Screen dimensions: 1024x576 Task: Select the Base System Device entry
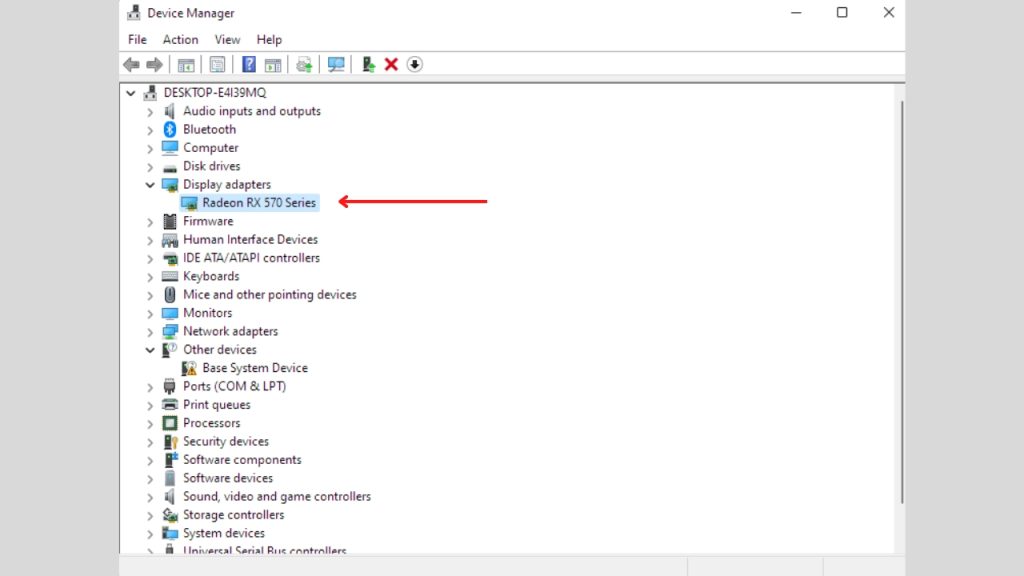255,368
